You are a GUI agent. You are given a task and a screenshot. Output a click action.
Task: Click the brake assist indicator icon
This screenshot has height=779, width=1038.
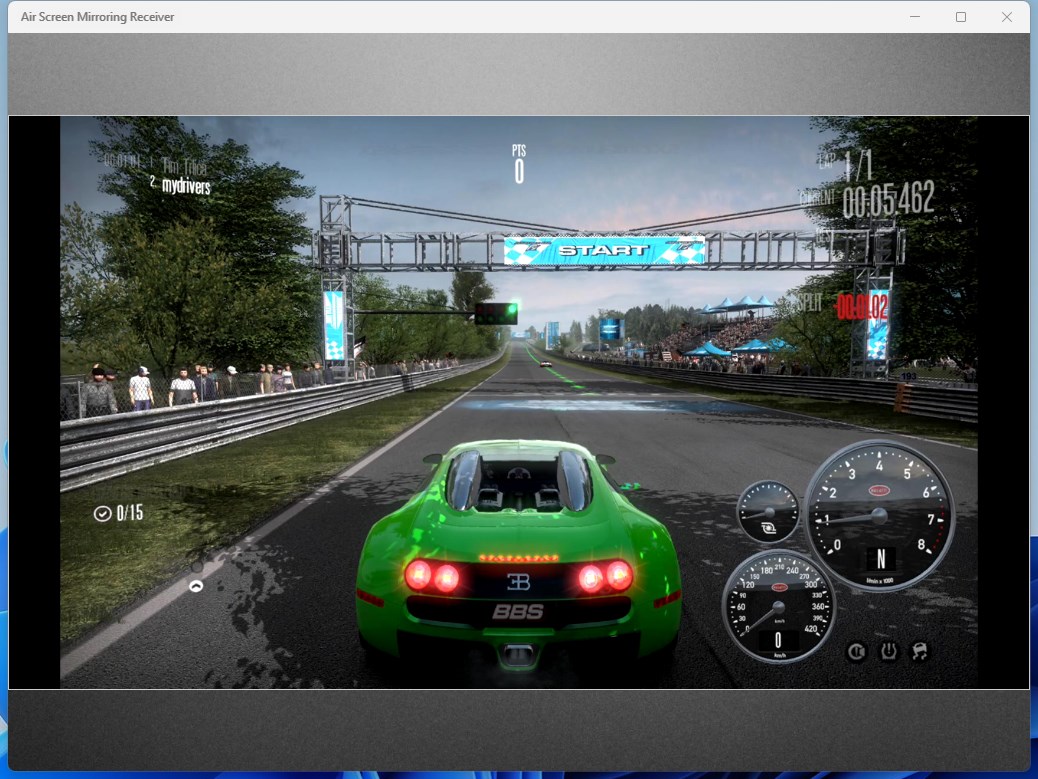tap(856, 652)
